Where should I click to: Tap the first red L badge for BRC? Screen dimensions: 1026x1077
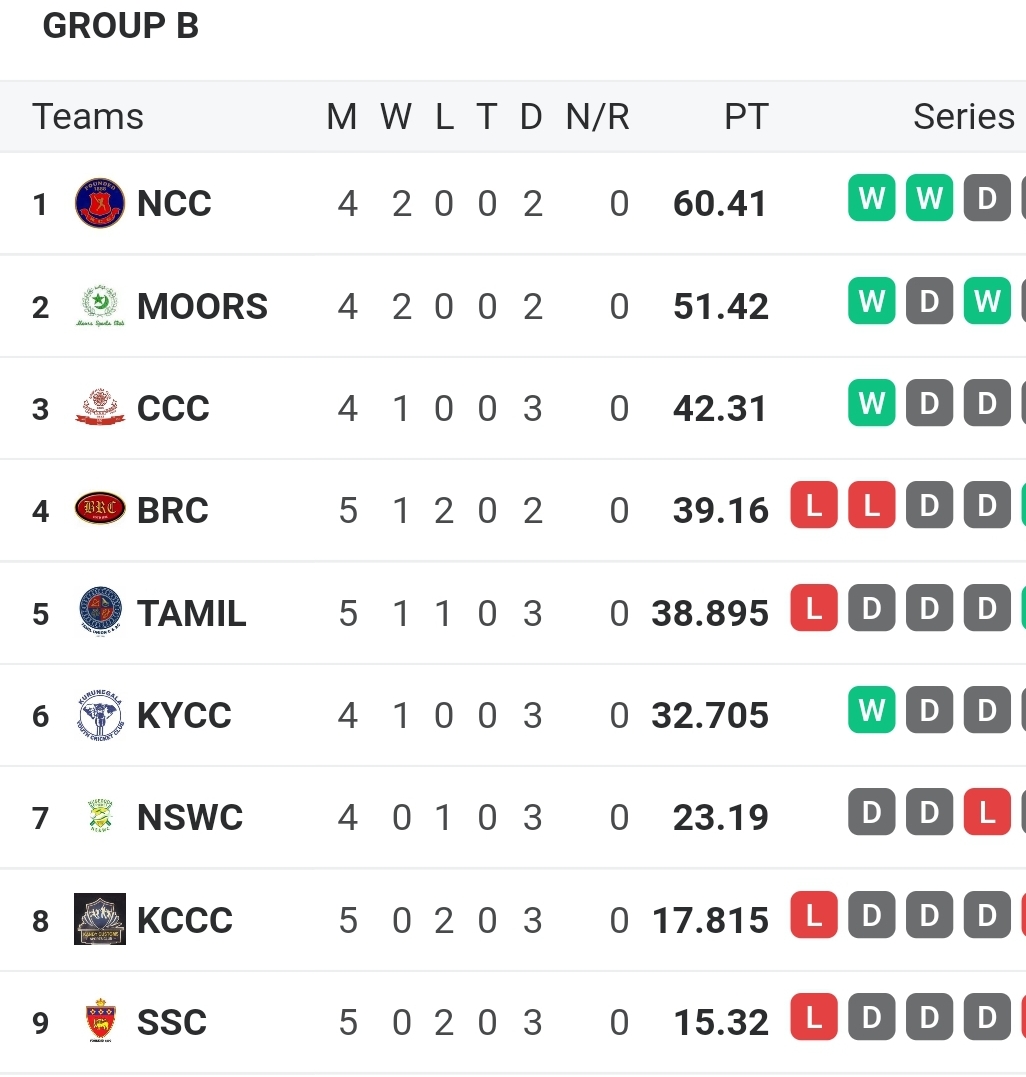coord(814,505)
